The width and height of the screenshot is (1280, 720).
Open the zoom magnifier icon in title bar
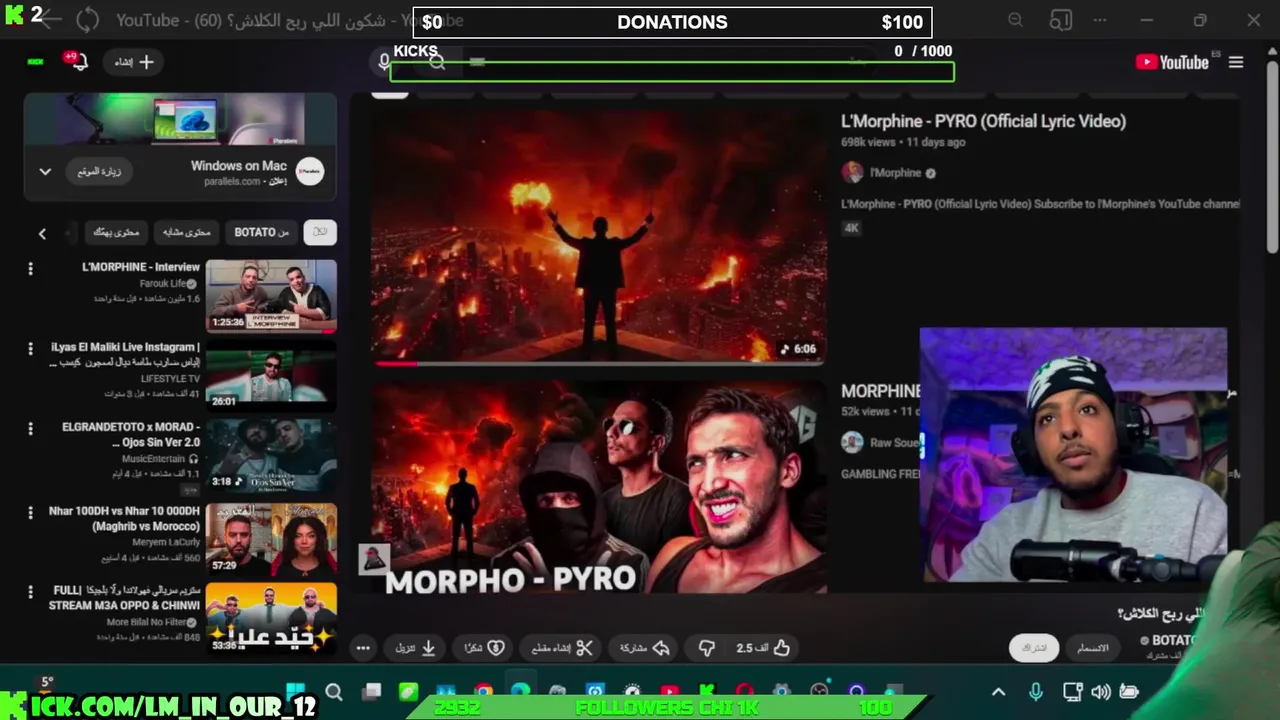1015,20
